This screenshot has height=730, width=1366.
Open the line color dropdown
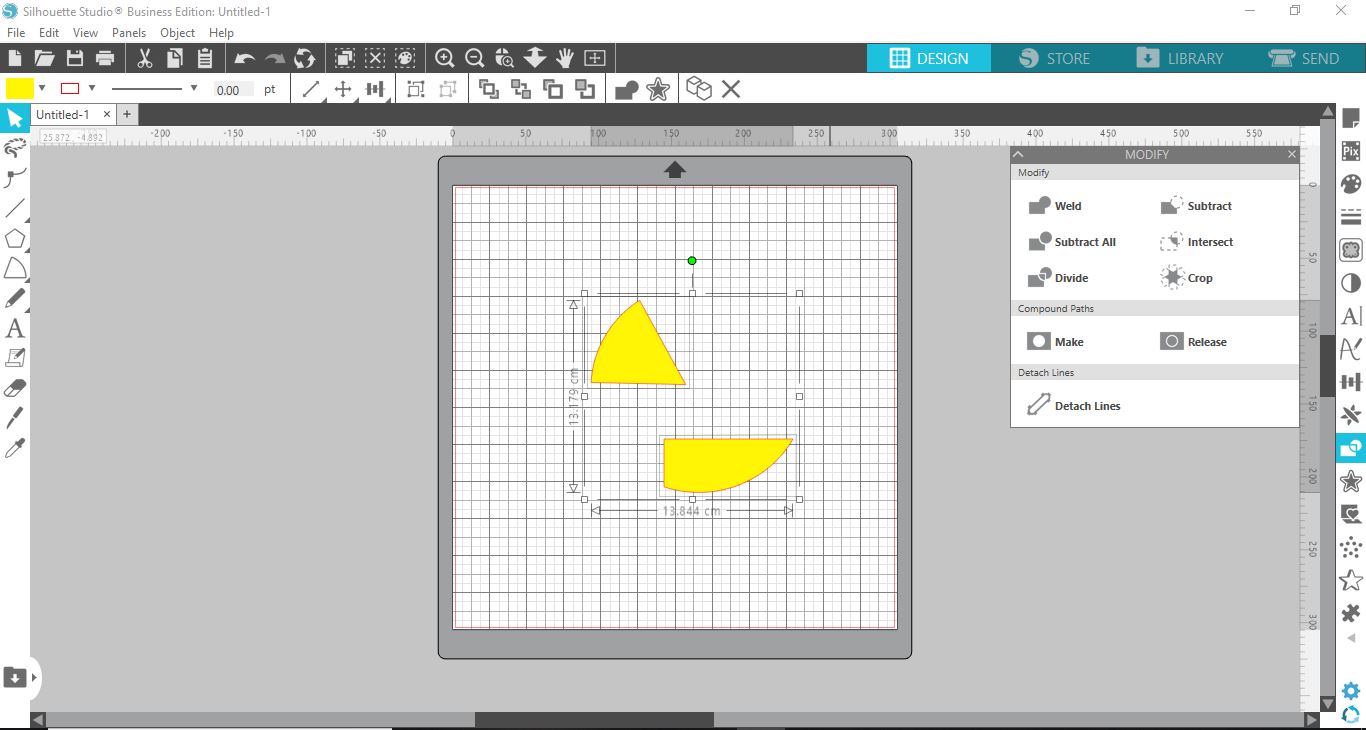click(x=91, y=88)
